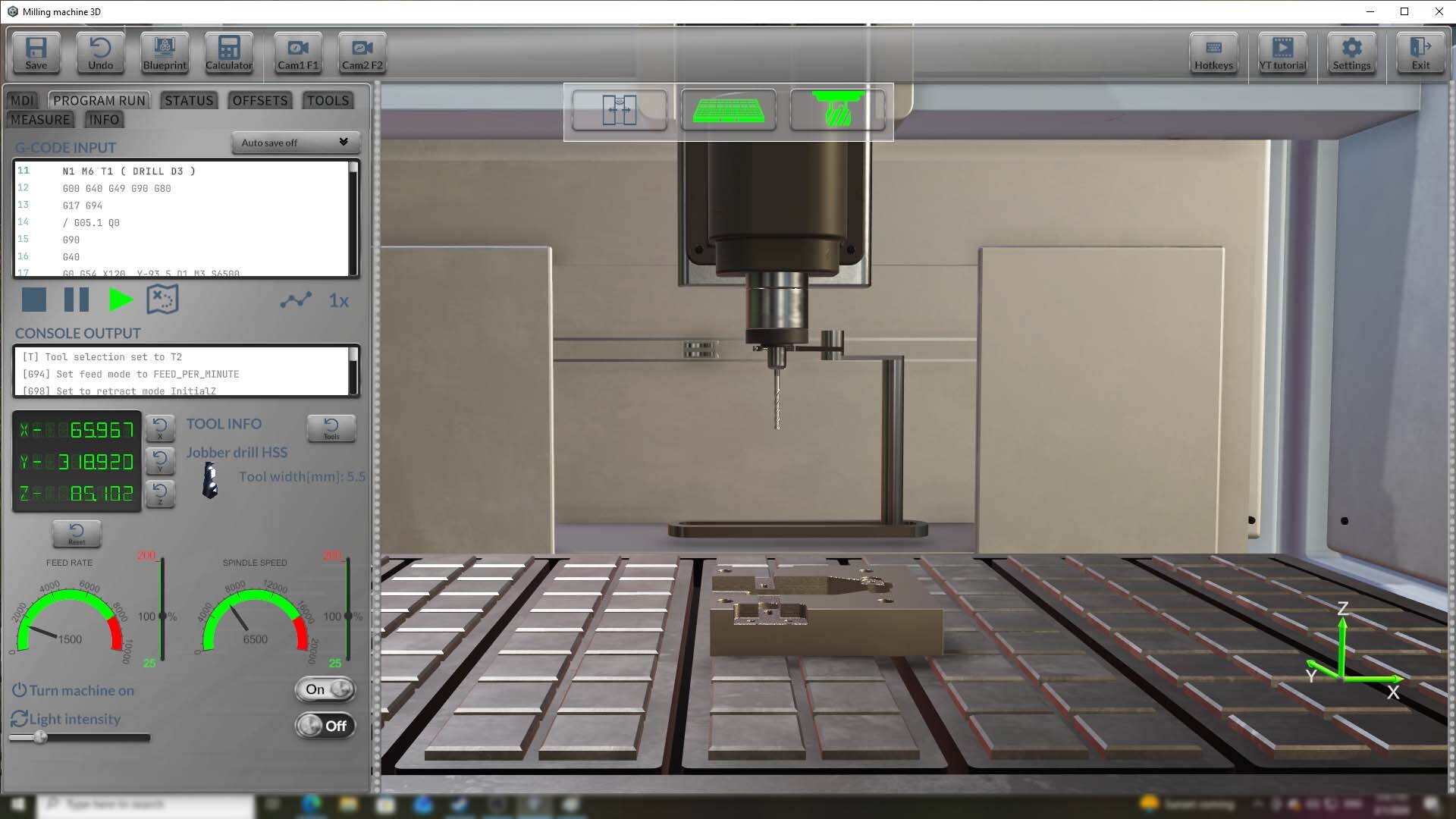Click the Reset button under coordinates
The image size is (1456, 819).
[77, 533]
